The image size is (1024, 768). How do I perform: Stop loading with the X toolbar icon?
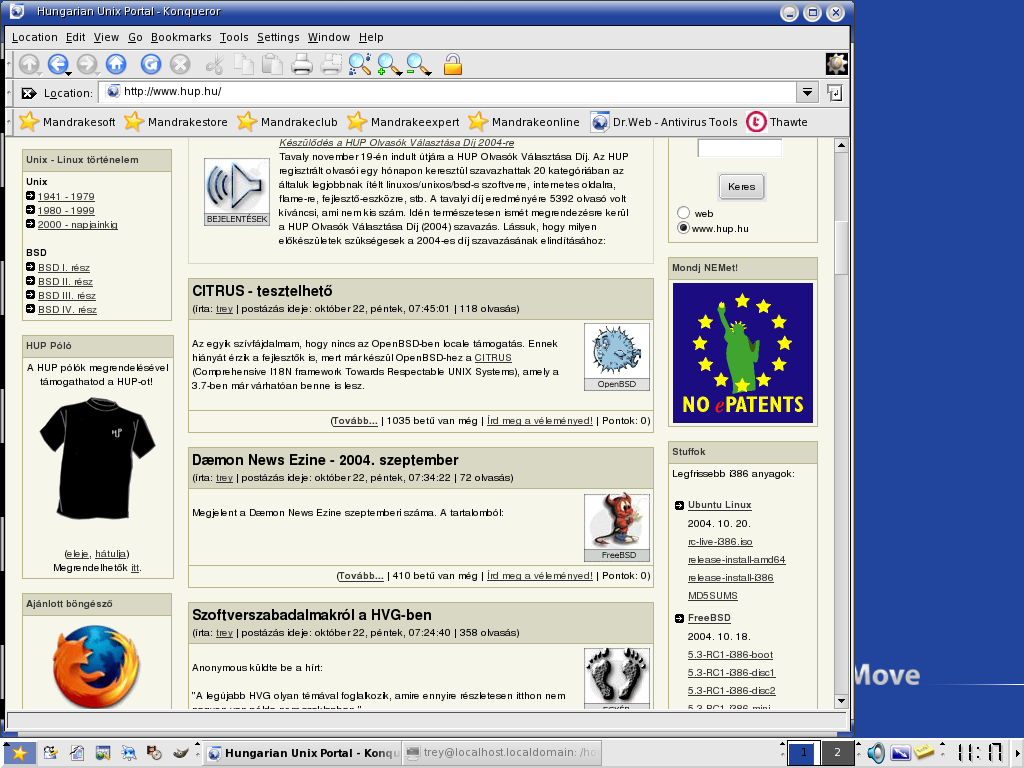180,64
